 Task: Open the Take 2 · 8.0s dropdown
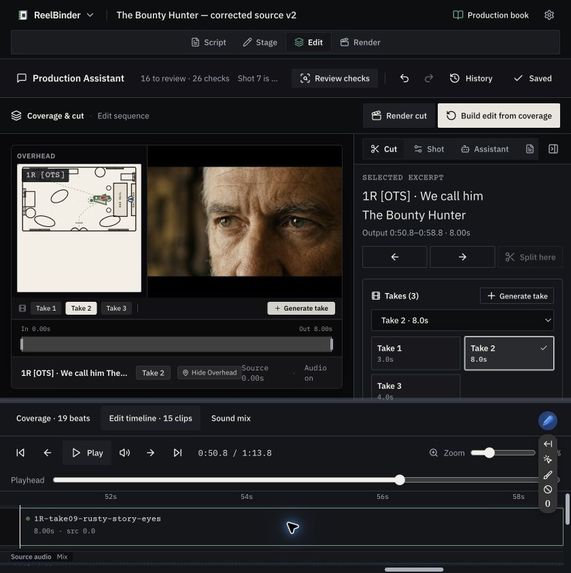[462, 320]
